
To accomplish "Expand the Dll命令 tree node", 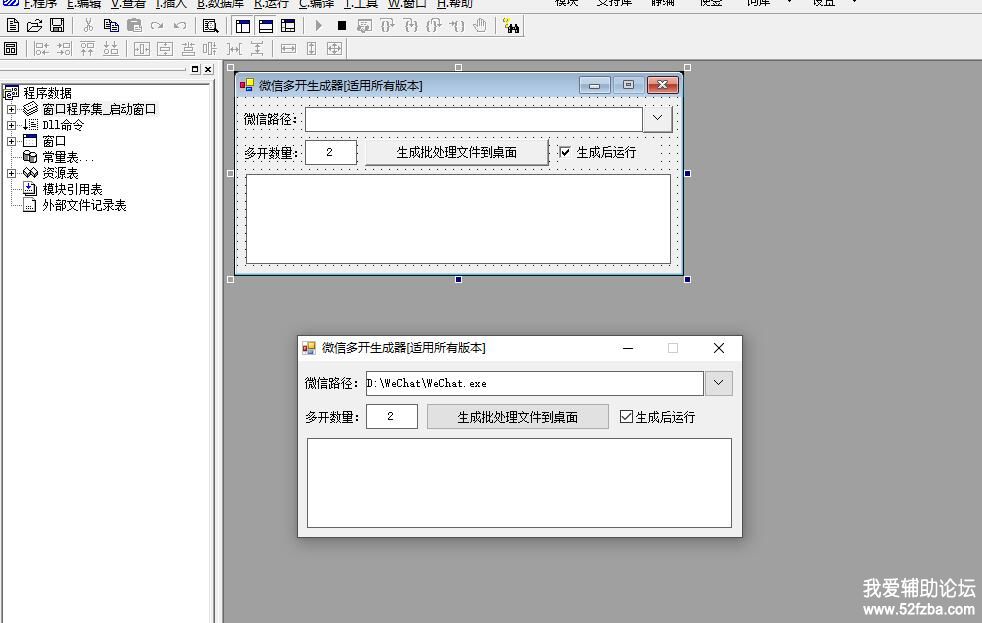I will [x=11, y=125].
